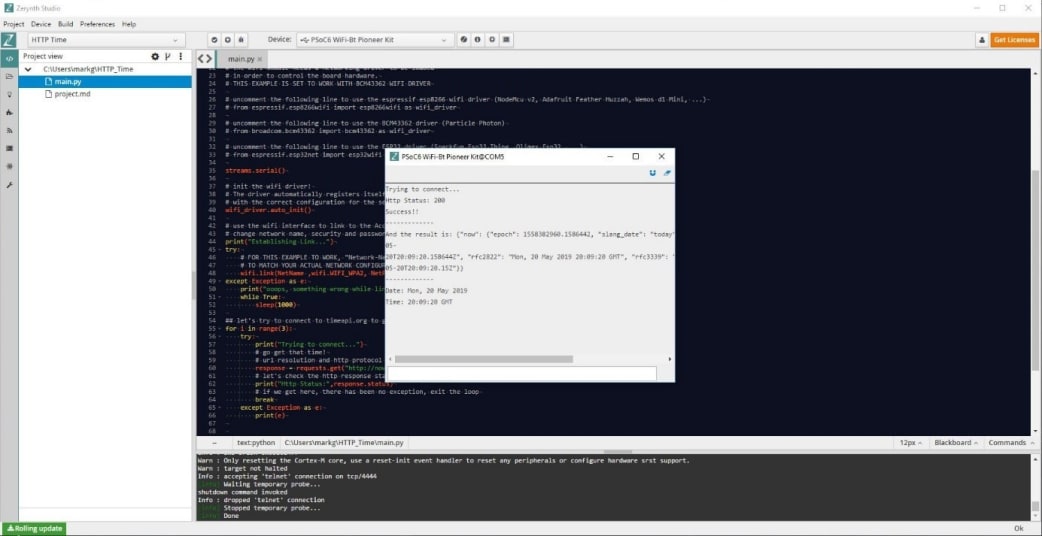
Task: Open the PSoC6 WiFi-Bt Pioneer Kit device dropdown
Action: 375,40
